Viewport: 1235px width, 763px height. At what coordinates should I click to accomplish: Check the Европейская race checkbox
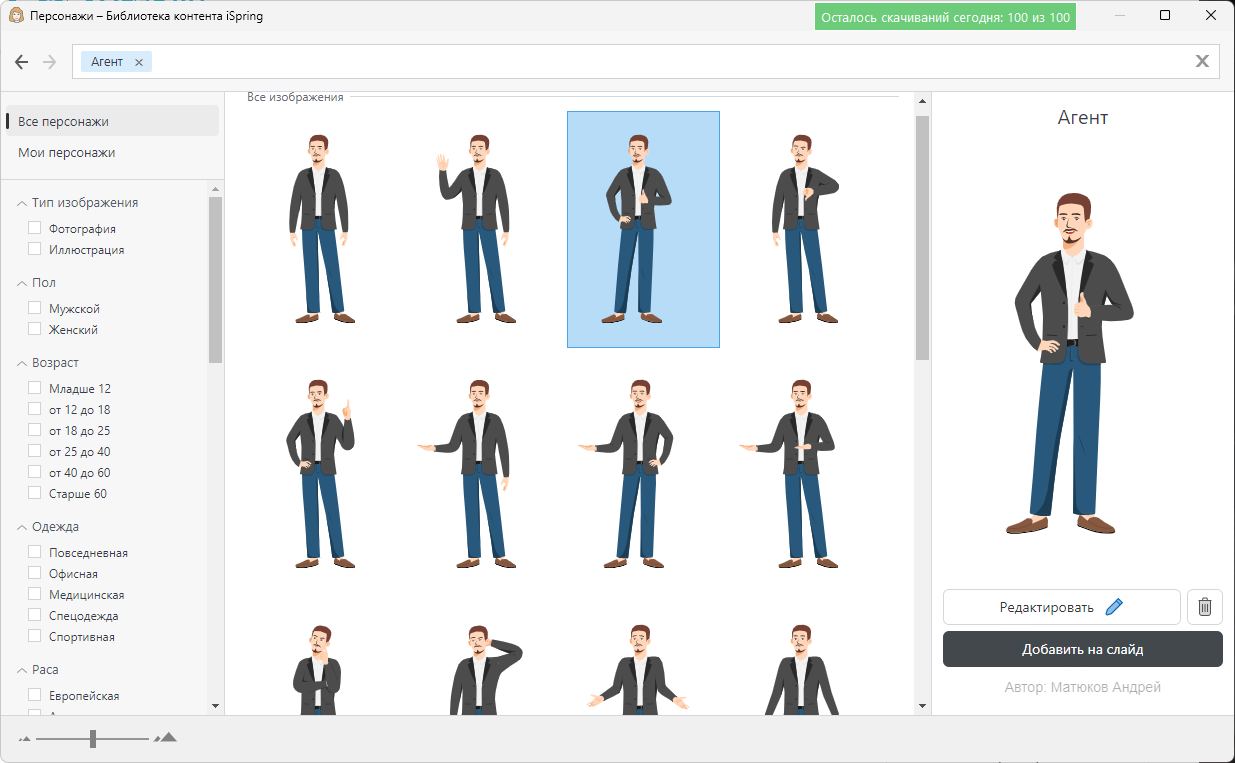[x=35, y=695]
